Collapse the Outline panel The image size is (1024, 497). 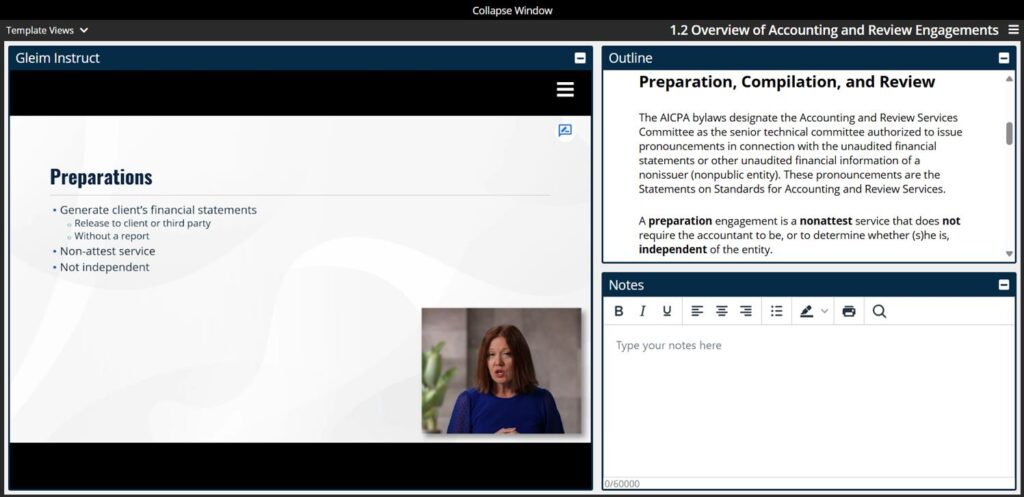(1004, 58)
